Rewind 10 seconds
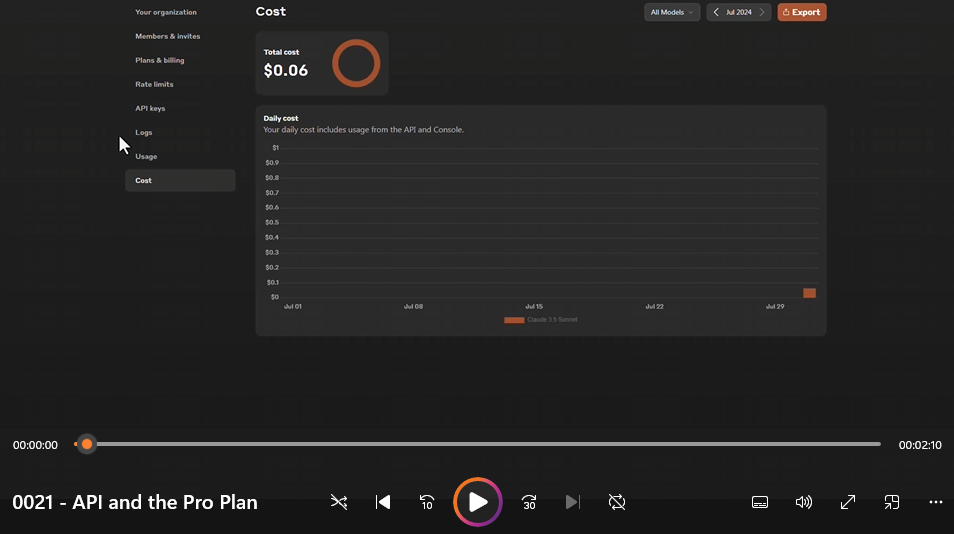Viewport: 954px width, 534px height. tap(427, 502)
